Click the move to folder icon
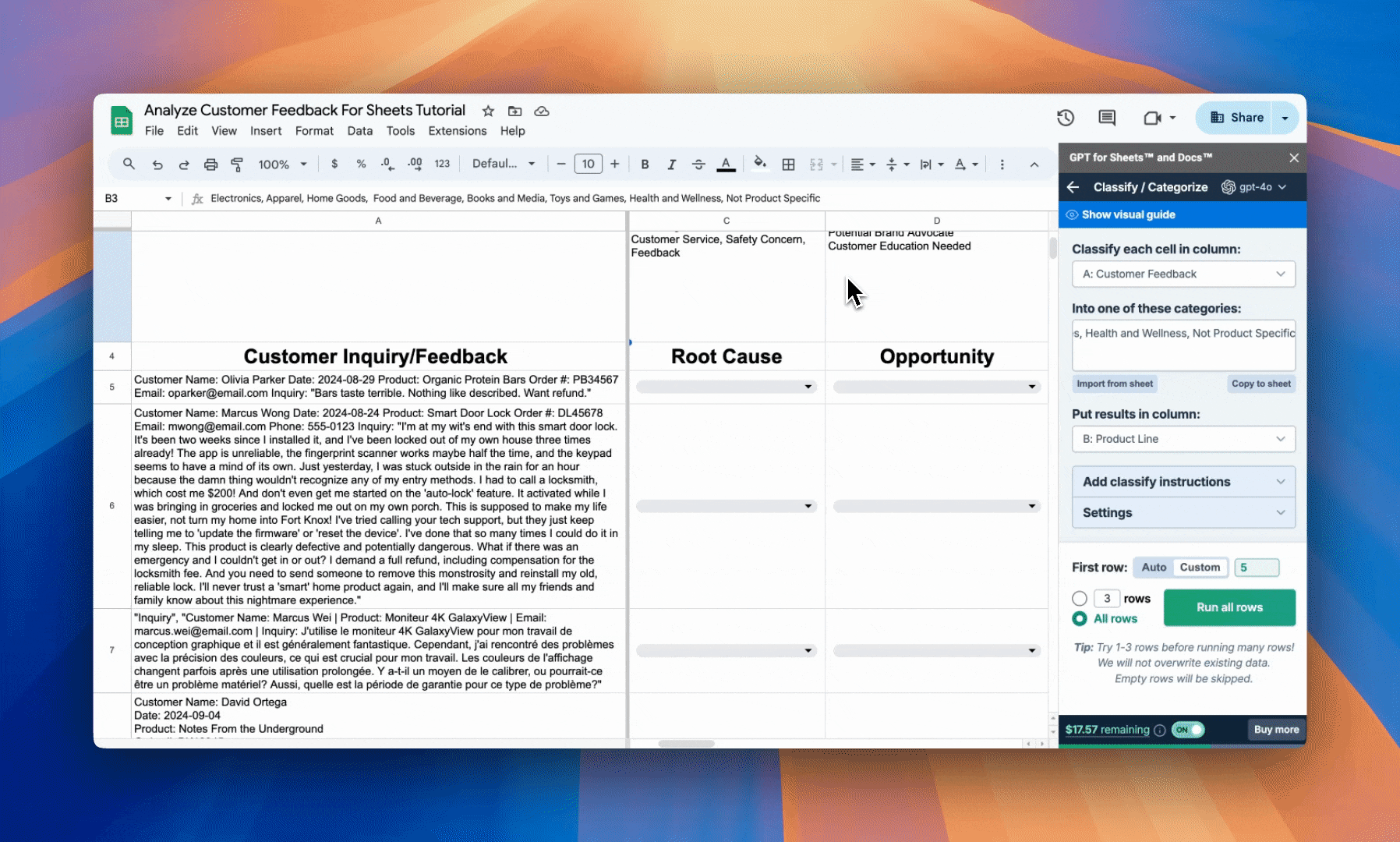Screen dimensions: 1400x842 514,111
